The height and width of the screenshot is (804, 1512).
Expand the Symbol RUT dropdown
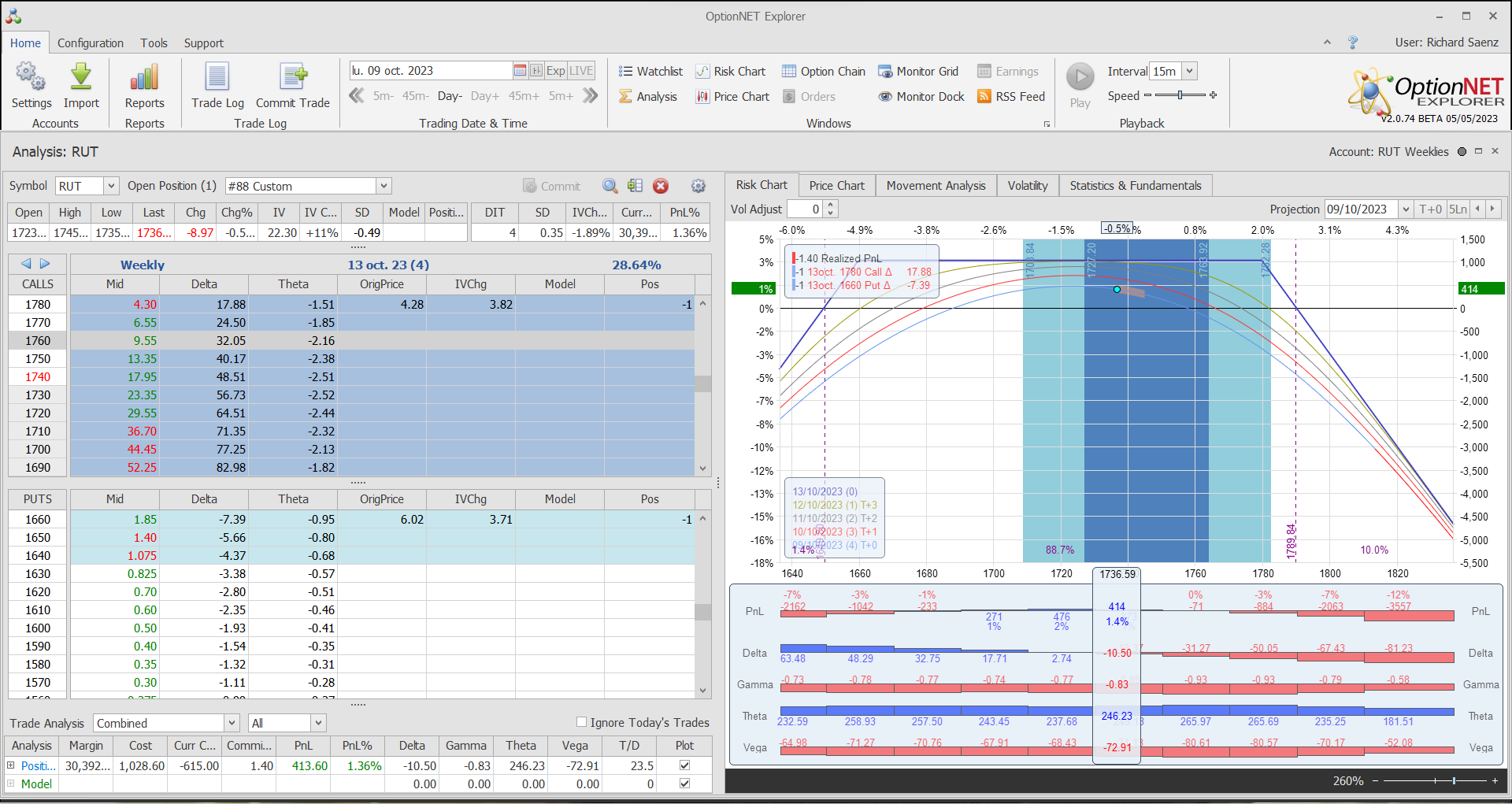click(x=111, y=186)
